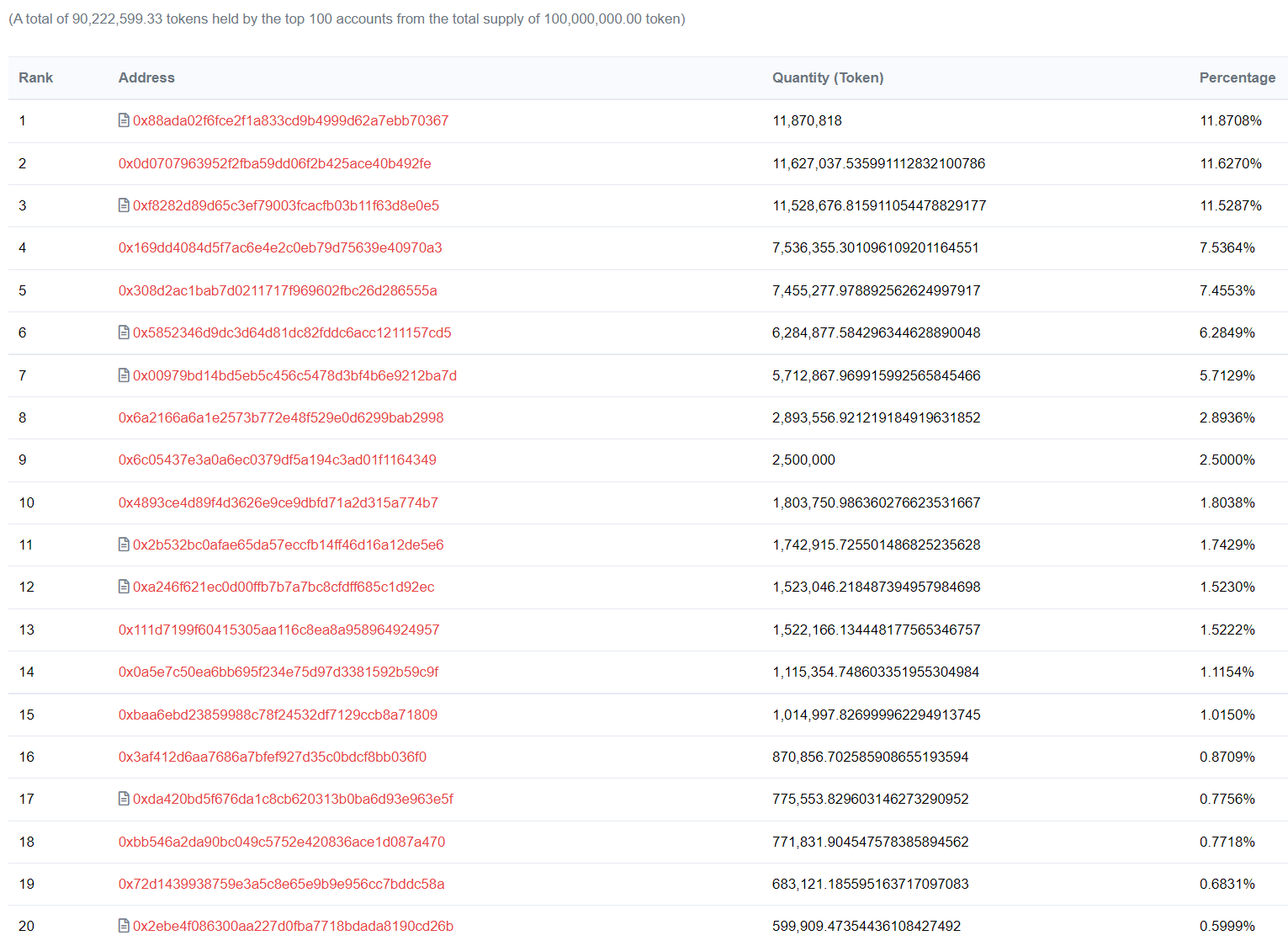Click the Address column header
This screenshot has width=1288, height=946.
click(x=146, y=77)
